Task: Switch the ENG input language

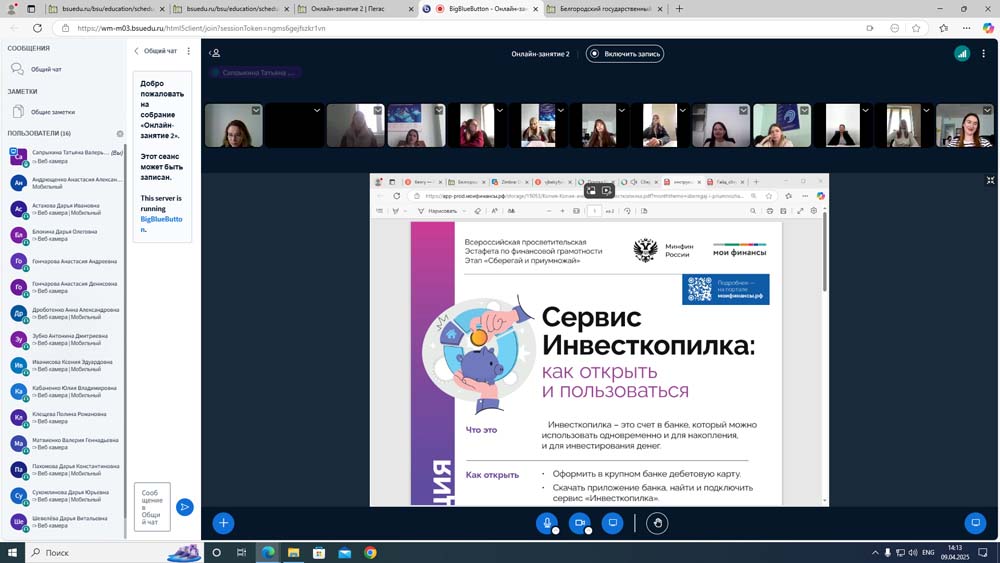Action: pos(929,552)
